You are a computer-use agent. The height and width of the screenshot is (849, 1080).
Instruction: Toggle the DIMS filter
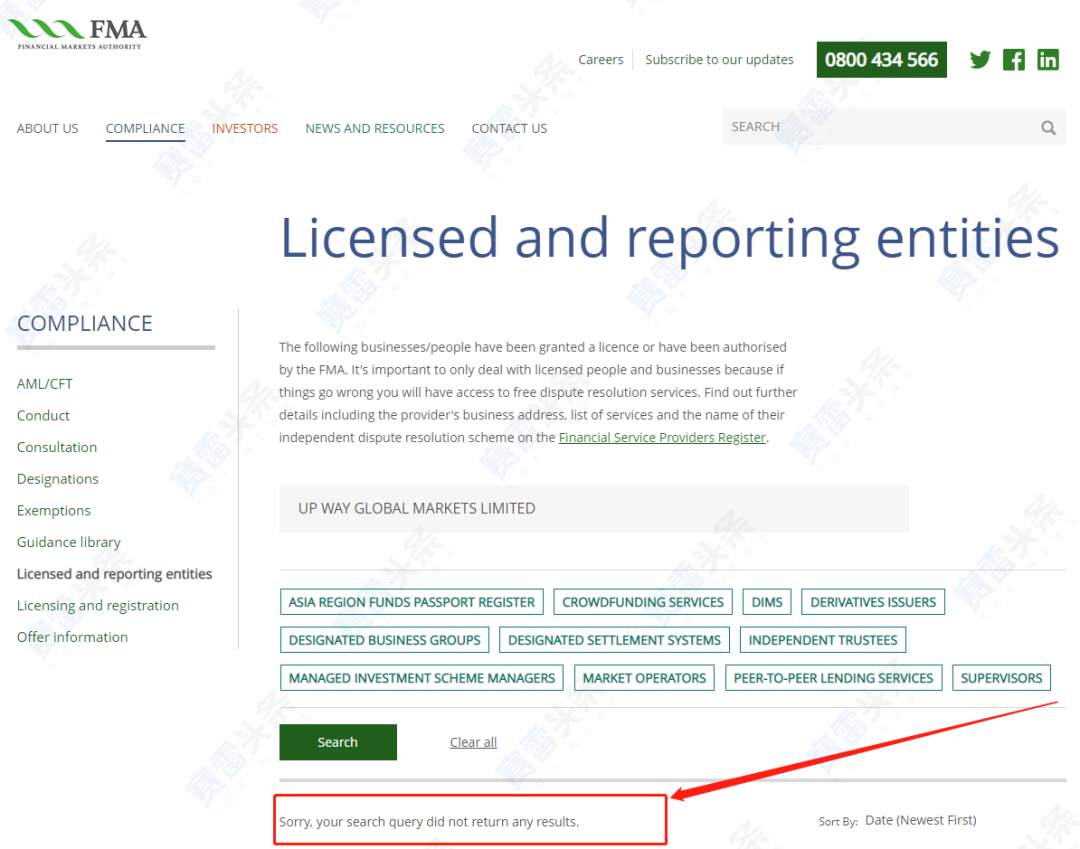tap(767, 602)
